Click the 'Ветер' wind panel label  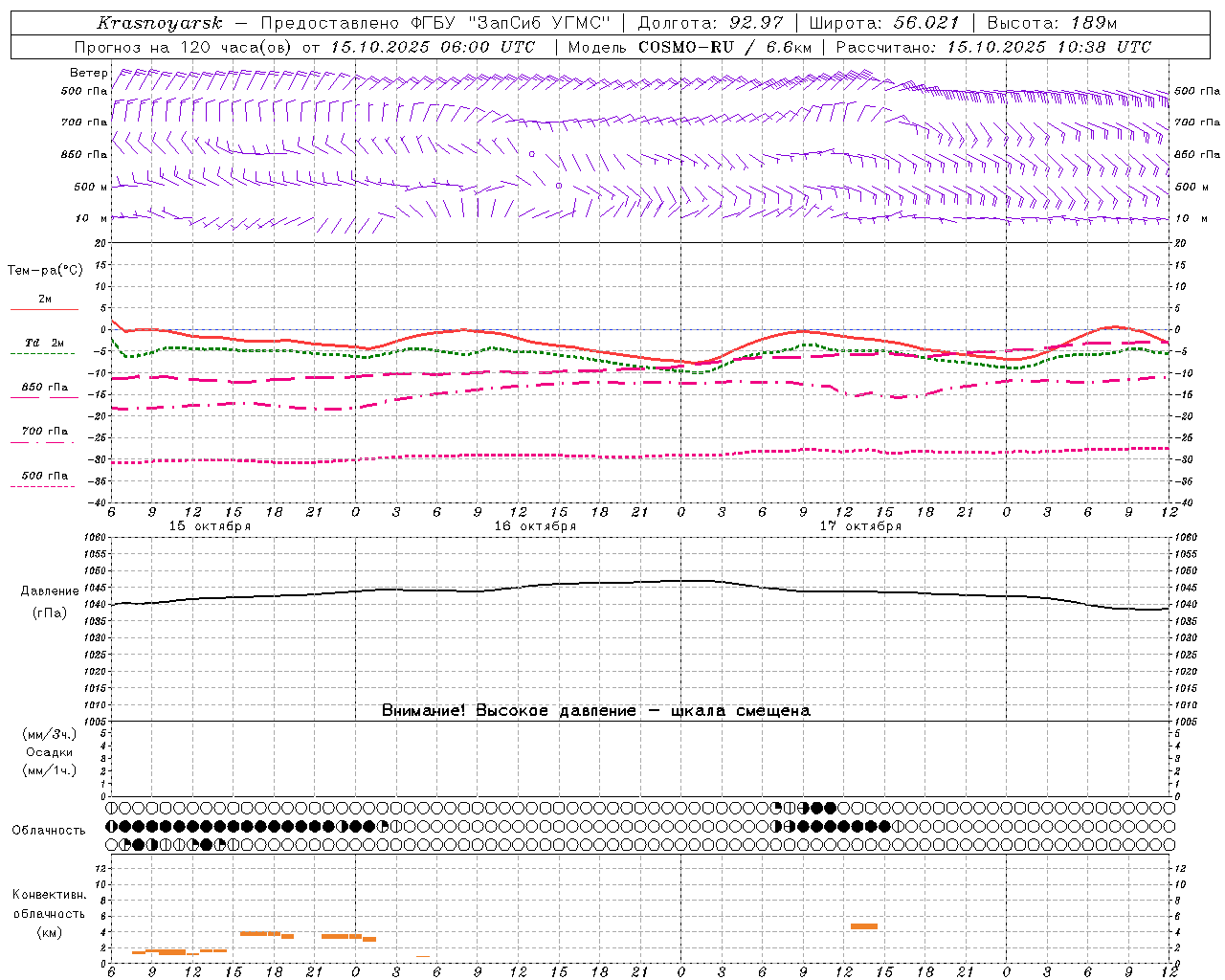pos(88,73)
